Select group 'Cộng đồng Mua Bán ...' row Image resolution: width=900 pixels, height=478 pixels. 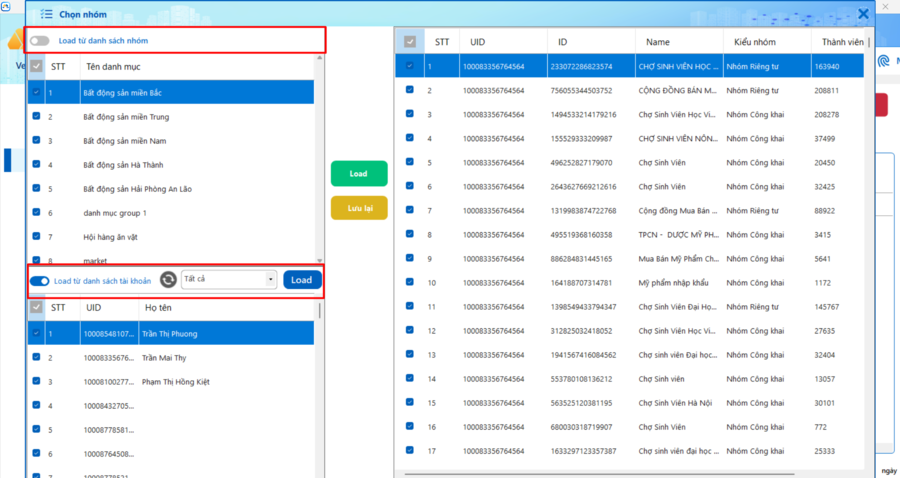click(x=629, y=211)
